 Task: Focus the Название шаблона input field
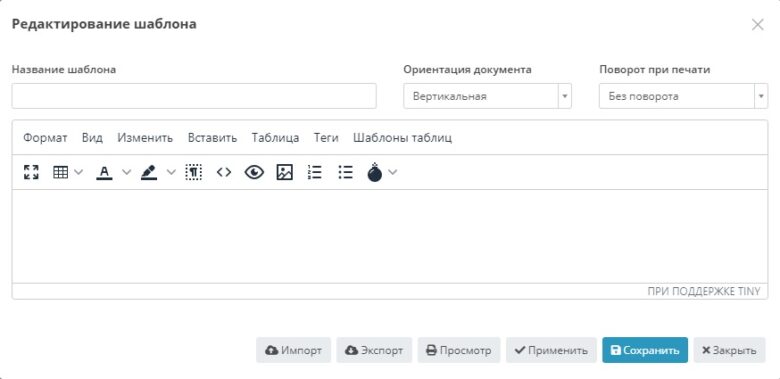coord(194,96)
